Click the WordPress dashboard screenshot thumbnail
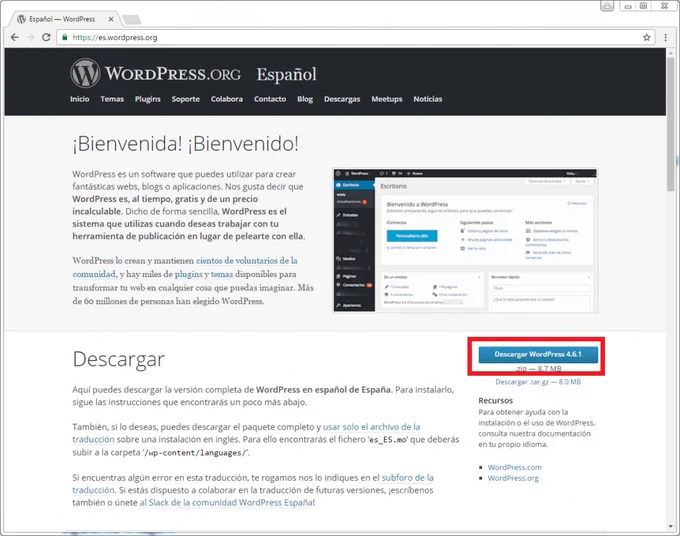 (465, 240)
